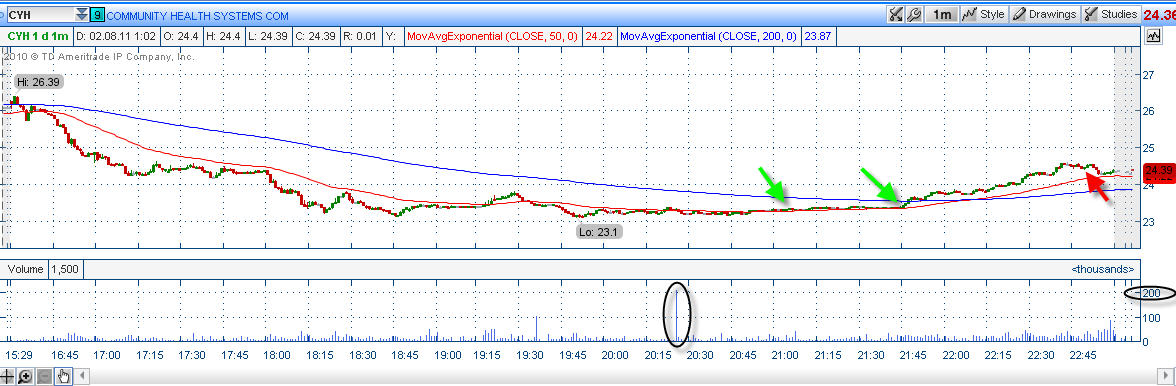The width and height of the screenshot is (1176, 386).
Task: Click the Hi: 26.39 price bubble
Action: 38,83
